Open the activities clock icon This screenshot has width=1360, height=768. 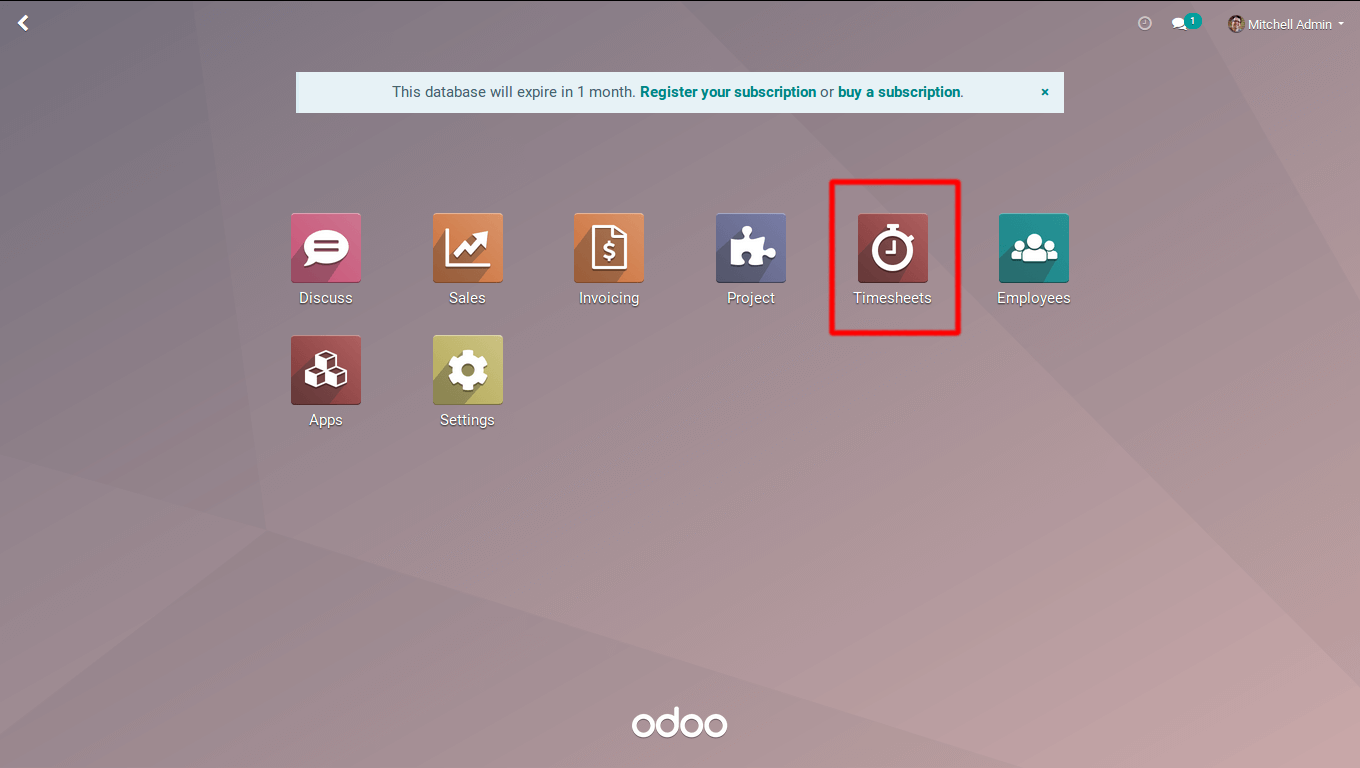point(1145,23)
